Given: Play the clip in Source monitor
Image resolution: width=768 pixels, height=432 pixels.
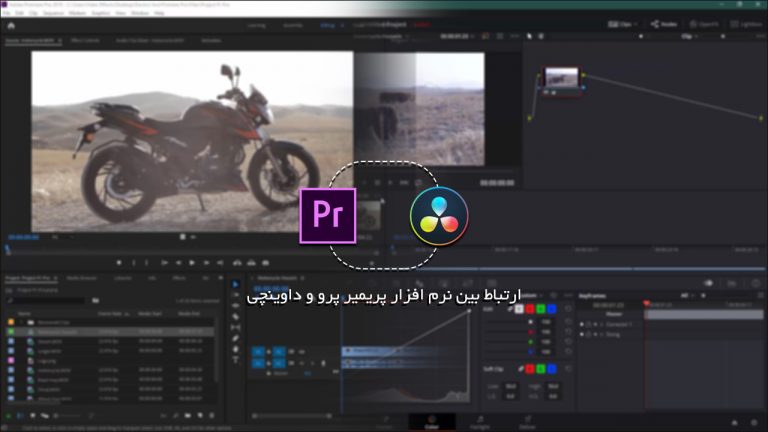Looking at the screenshot, I should [x=192, y=263].
